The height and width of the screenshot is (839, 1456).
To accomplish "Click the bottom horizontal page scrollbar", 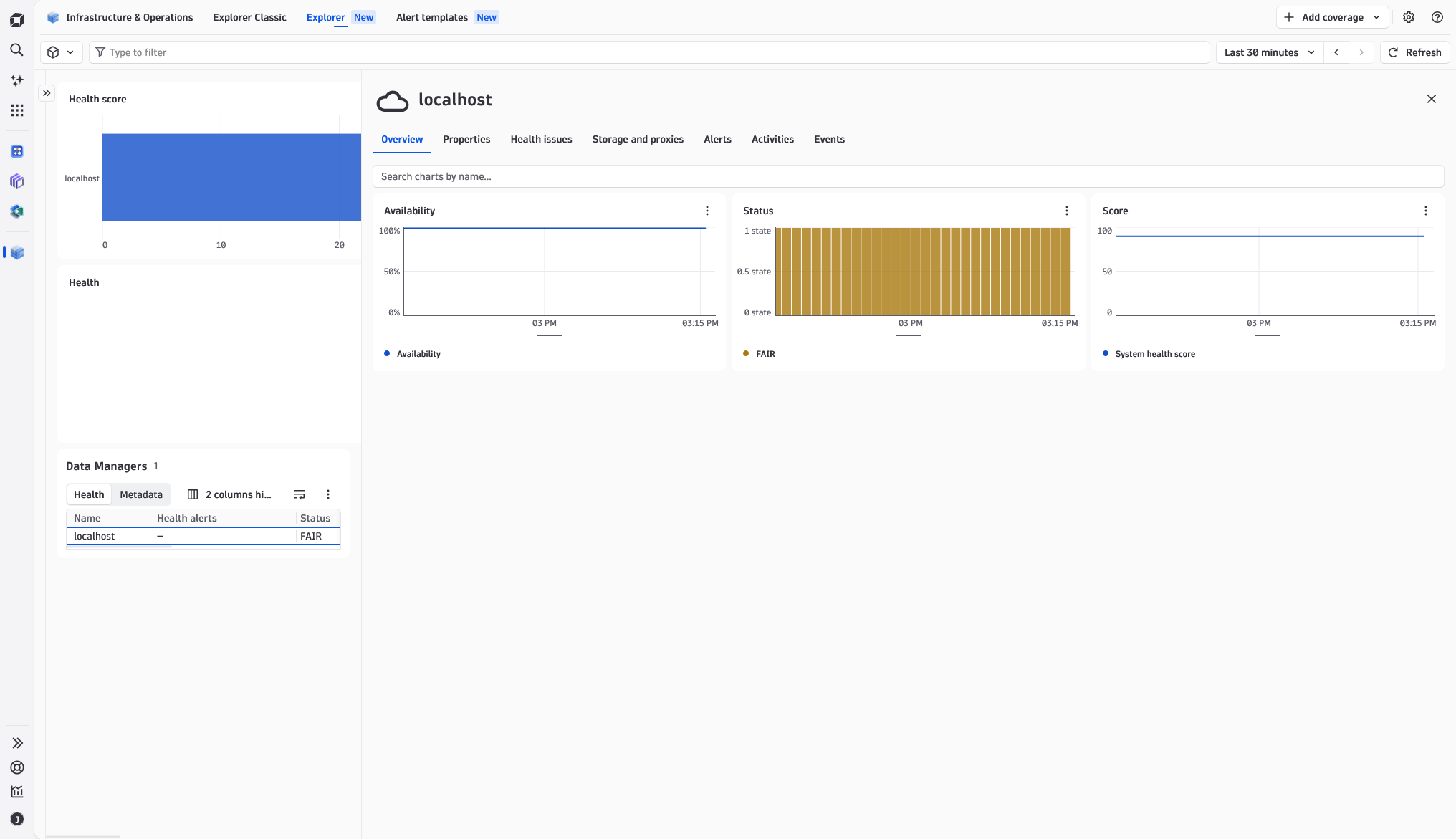I will [83, 836].
